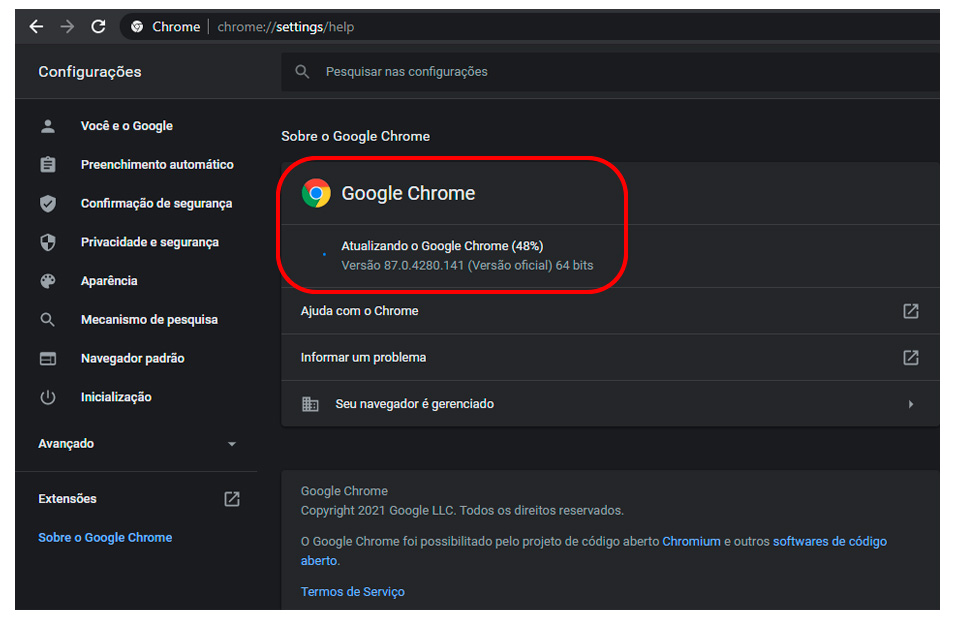Click the external link icon beside Extensões
The image size is (955, 620).
(x=232, y=499)
